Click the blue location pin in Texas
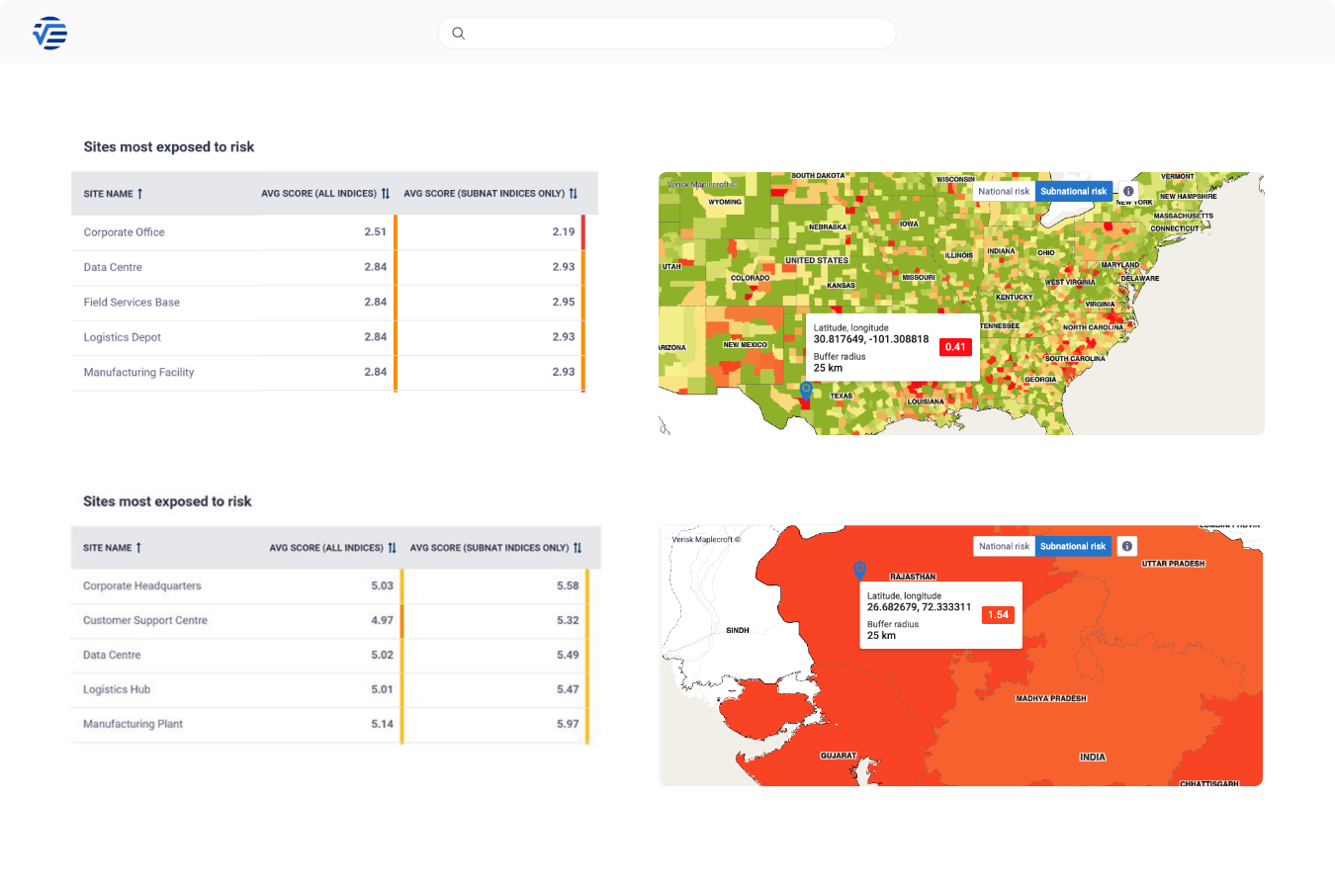 click(x=806, y=390)
